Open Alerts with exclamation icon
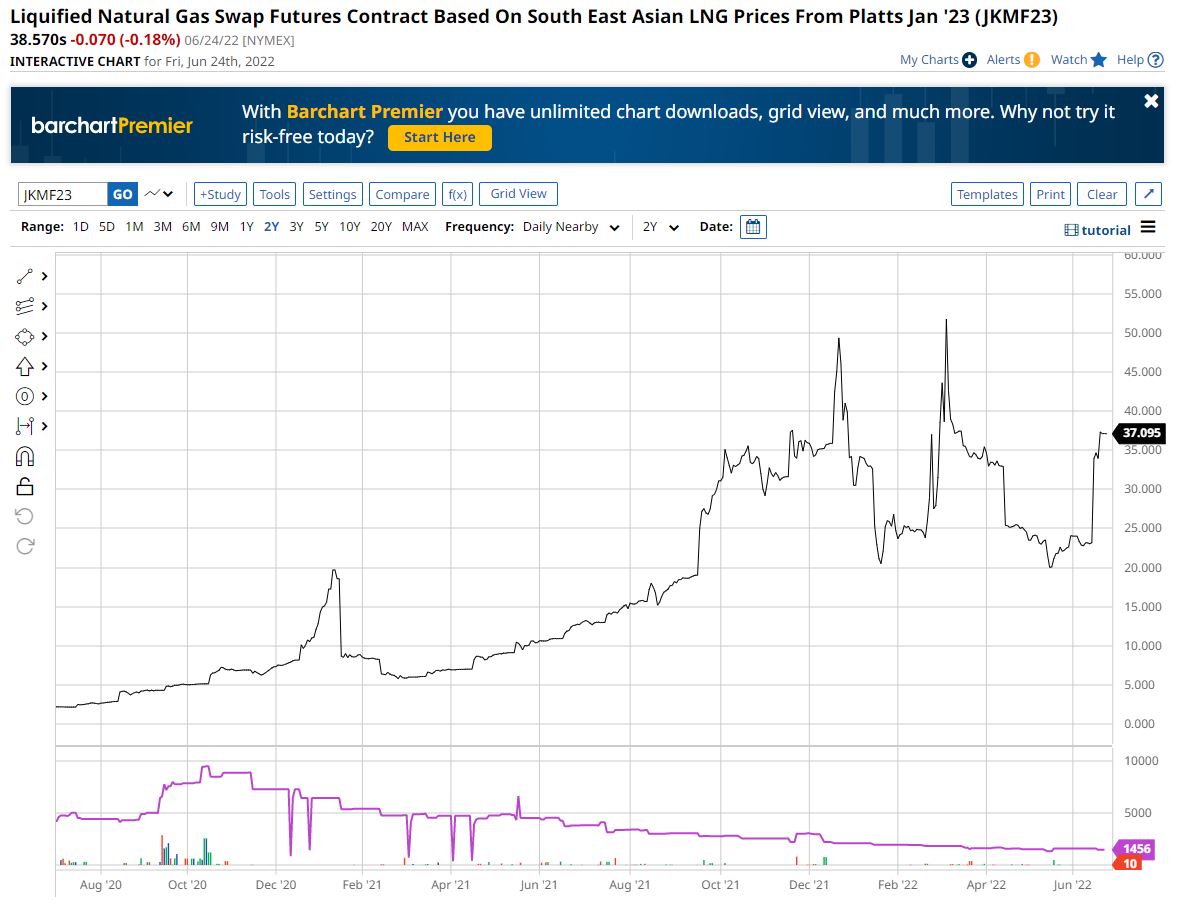The image size is (1178, 907). coord(1031,60)
